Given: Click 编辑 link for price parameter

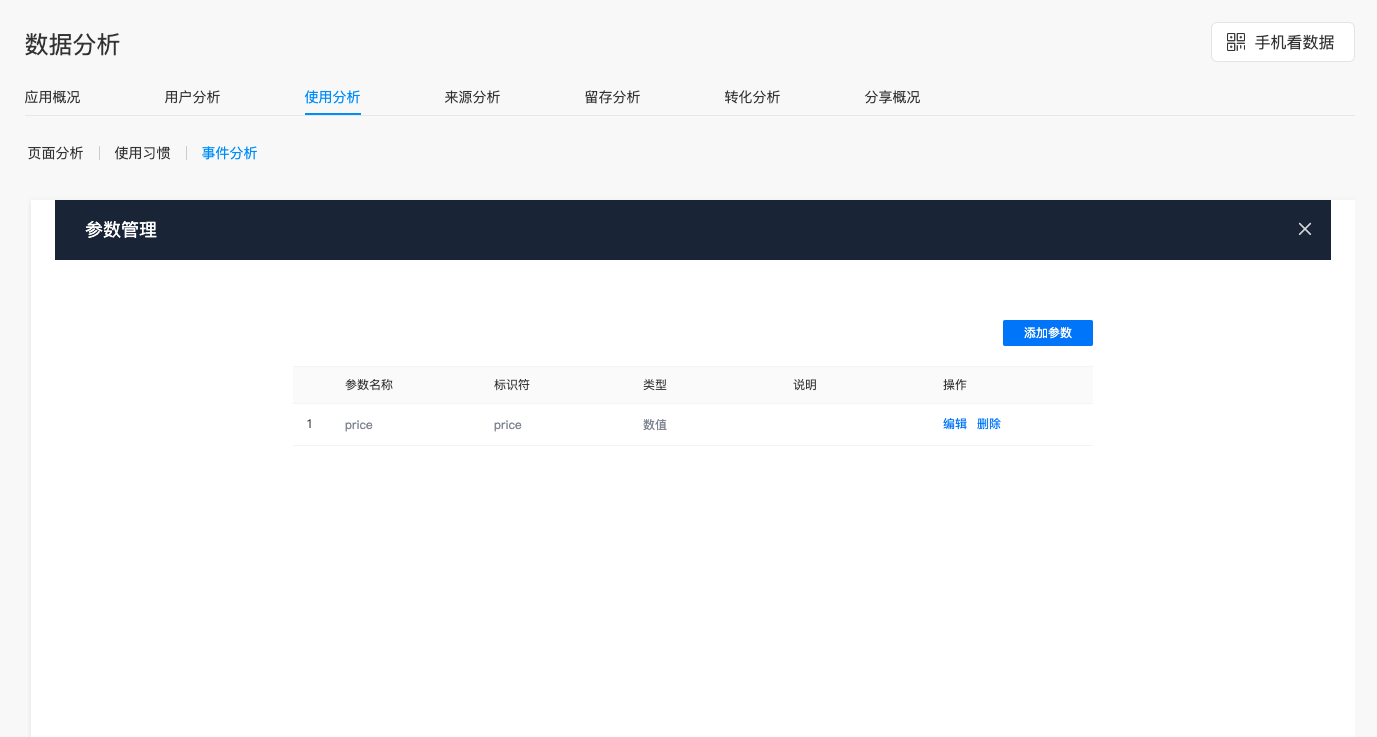Looking at the screenshot, I should (x=955, y=424).
